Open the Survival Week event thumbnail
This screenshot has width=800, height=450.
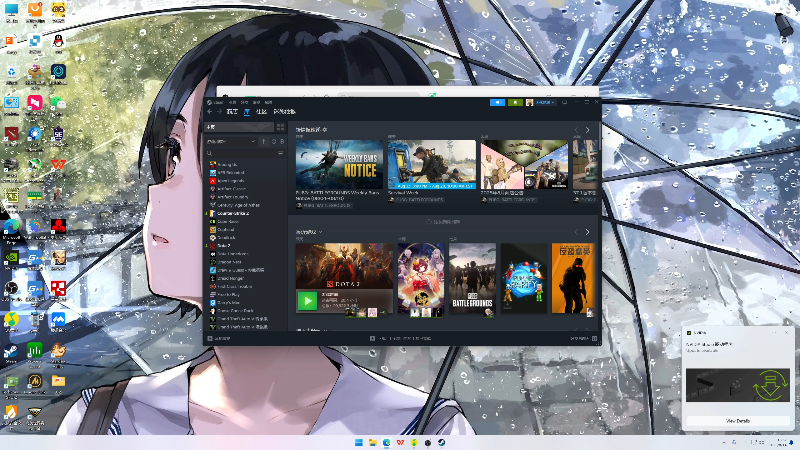point(432,164)
